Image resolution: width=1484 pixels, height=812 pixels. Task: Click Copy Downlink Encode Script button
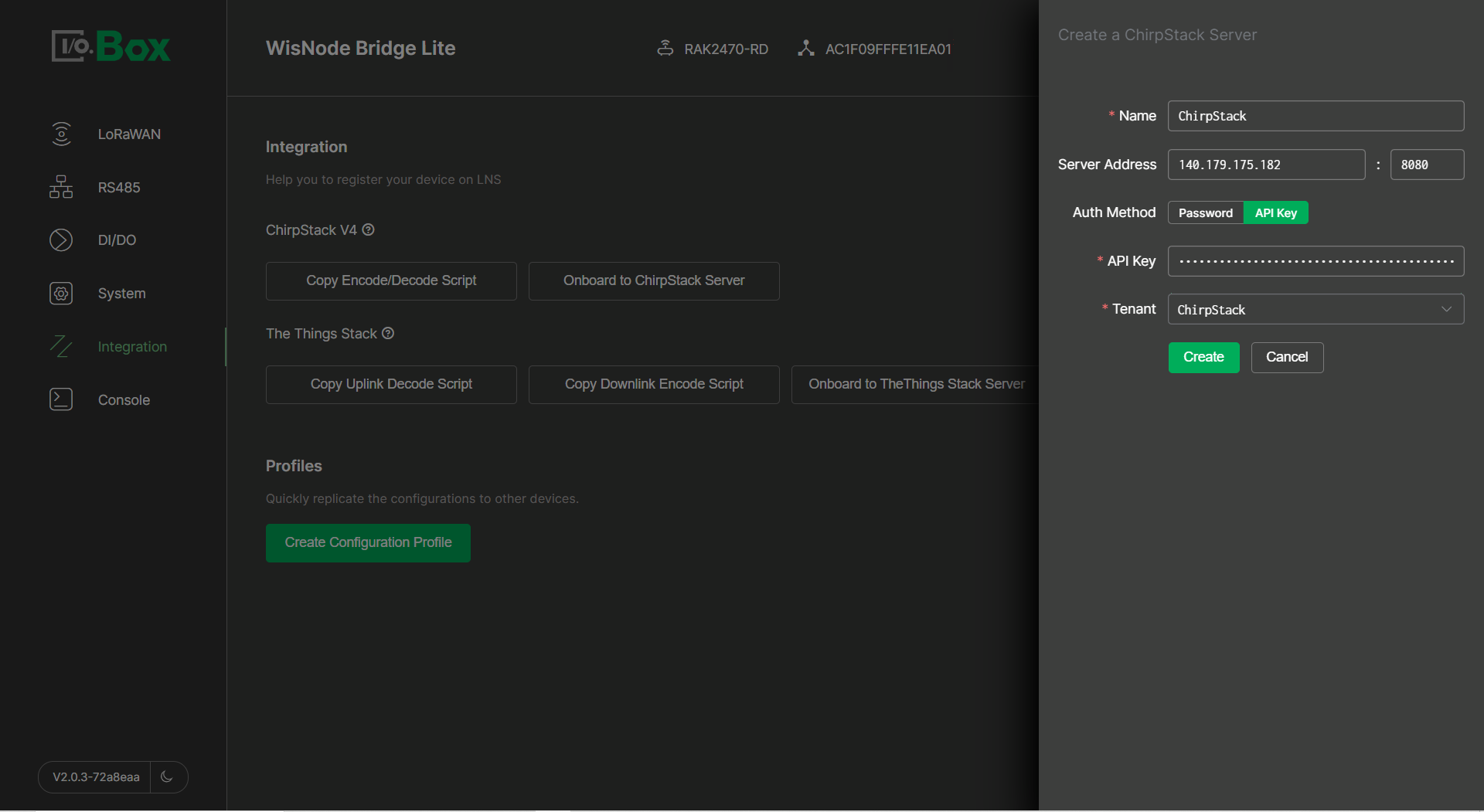[x=654, y=384]
